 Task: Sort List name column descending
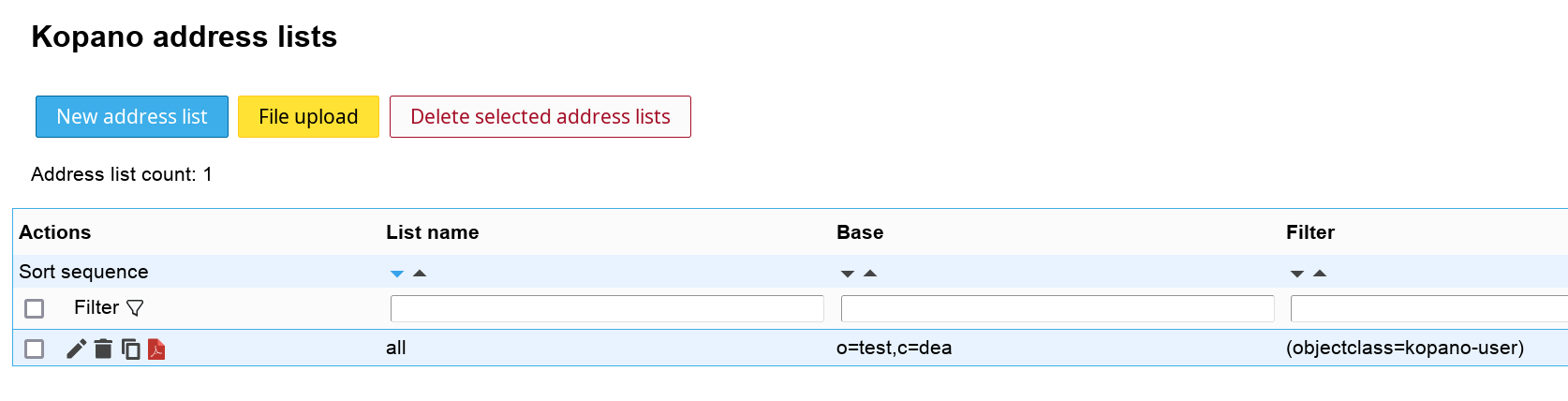(397, 274)
